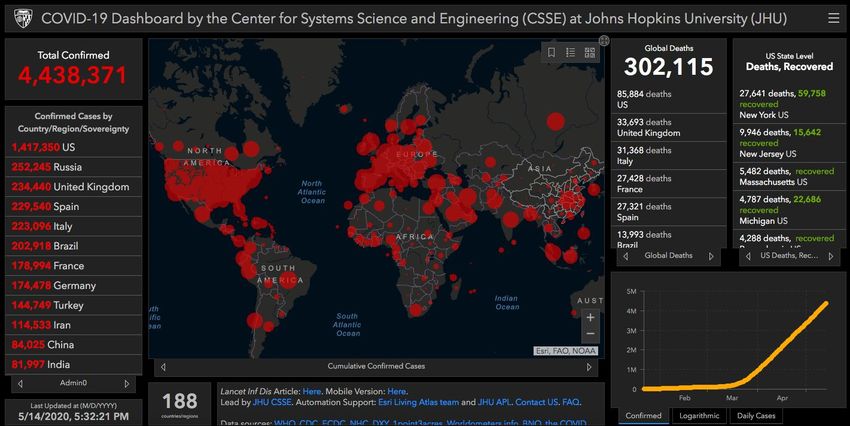Select US in confirmed cases list
Screen dimensions: 850x426
[74, 147]
